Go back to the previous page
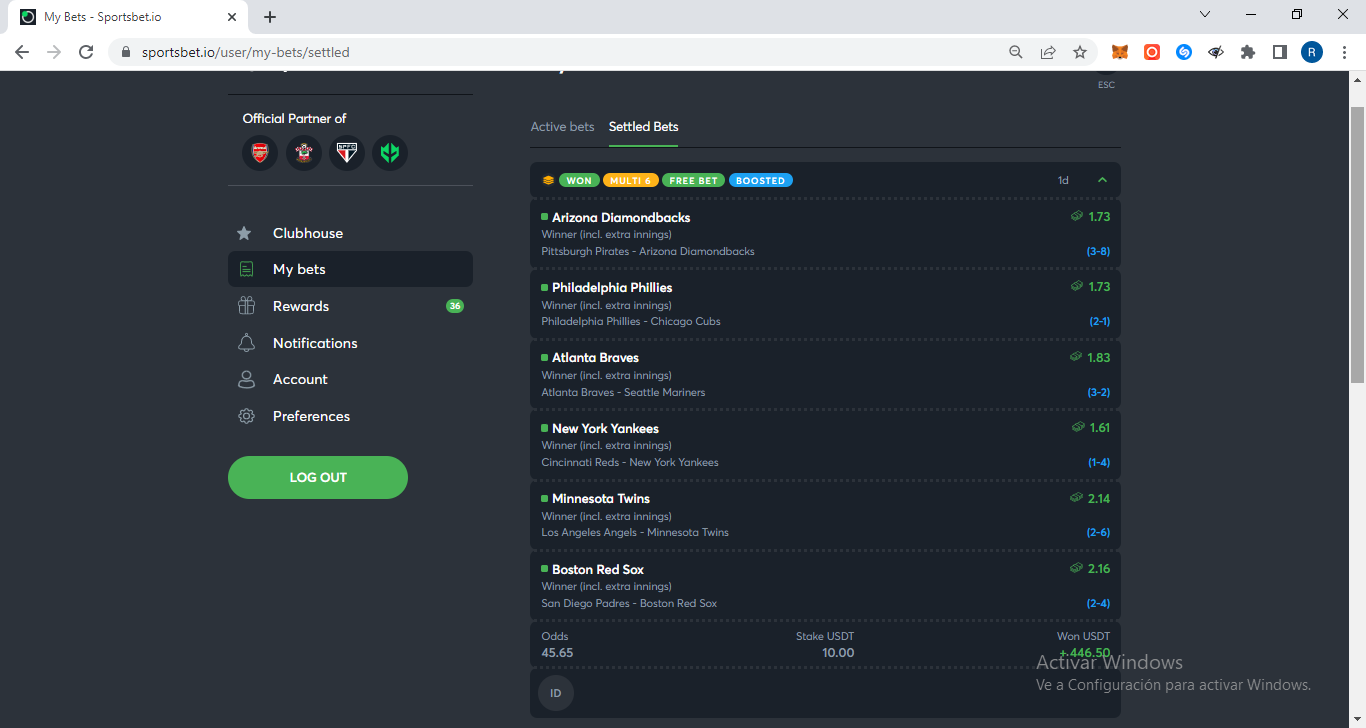Viewport: 1366px width, 728px height. pos(22,52)
